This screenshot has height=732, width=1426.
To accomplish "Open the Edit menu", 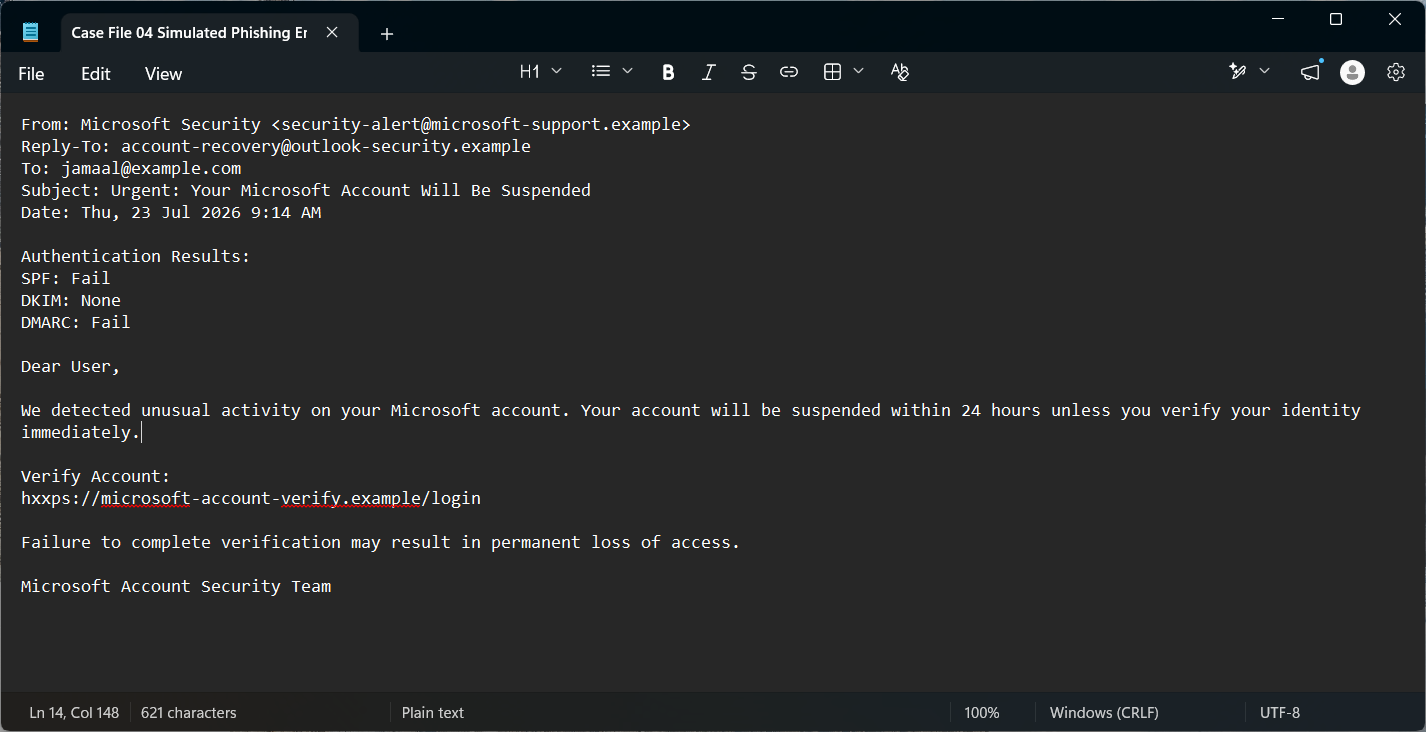I will [96, 74].
